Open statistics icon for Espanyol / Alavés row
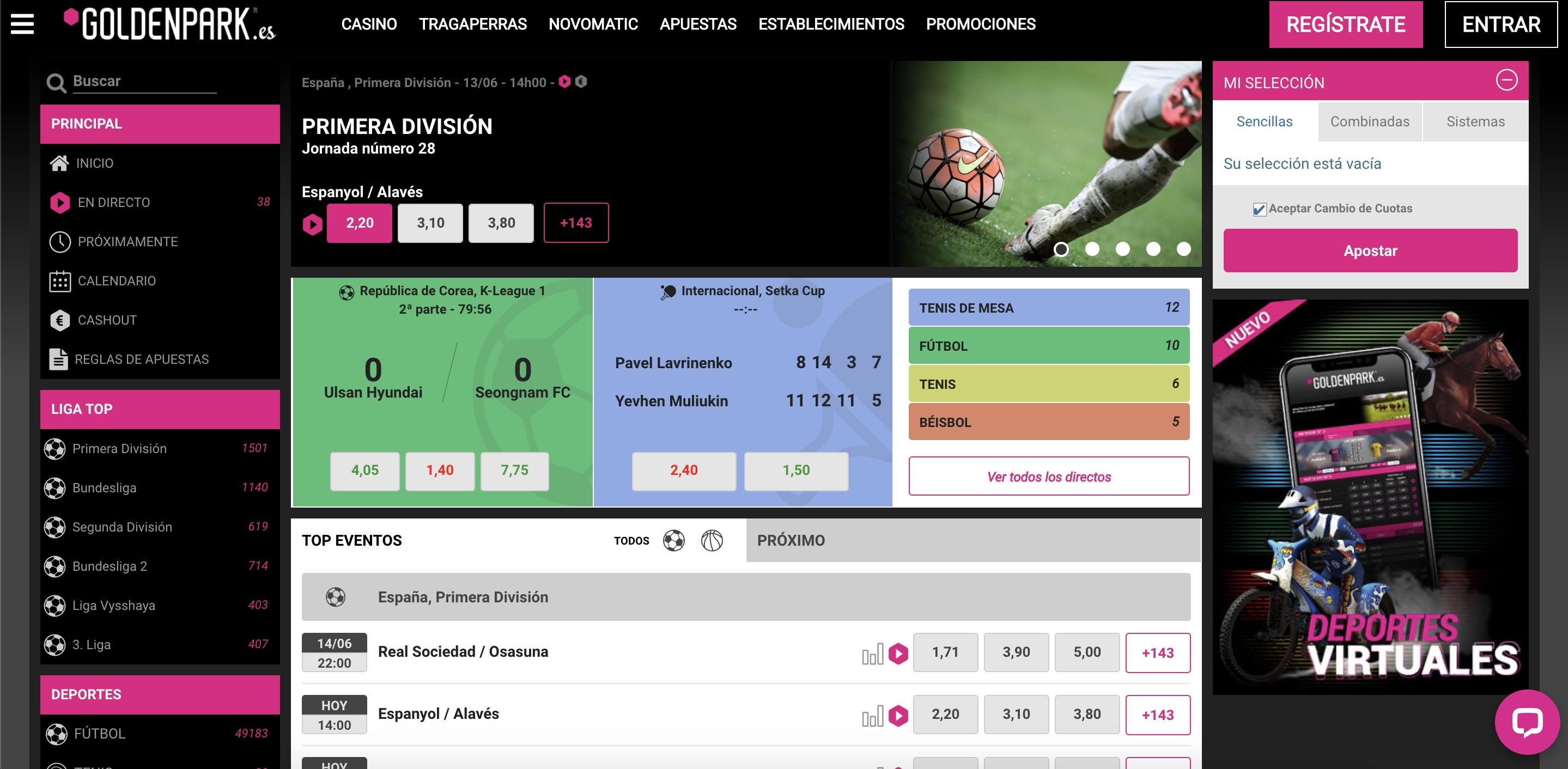Image resolution: width=1568 pixels, height=769 pixels. point(872,717)
